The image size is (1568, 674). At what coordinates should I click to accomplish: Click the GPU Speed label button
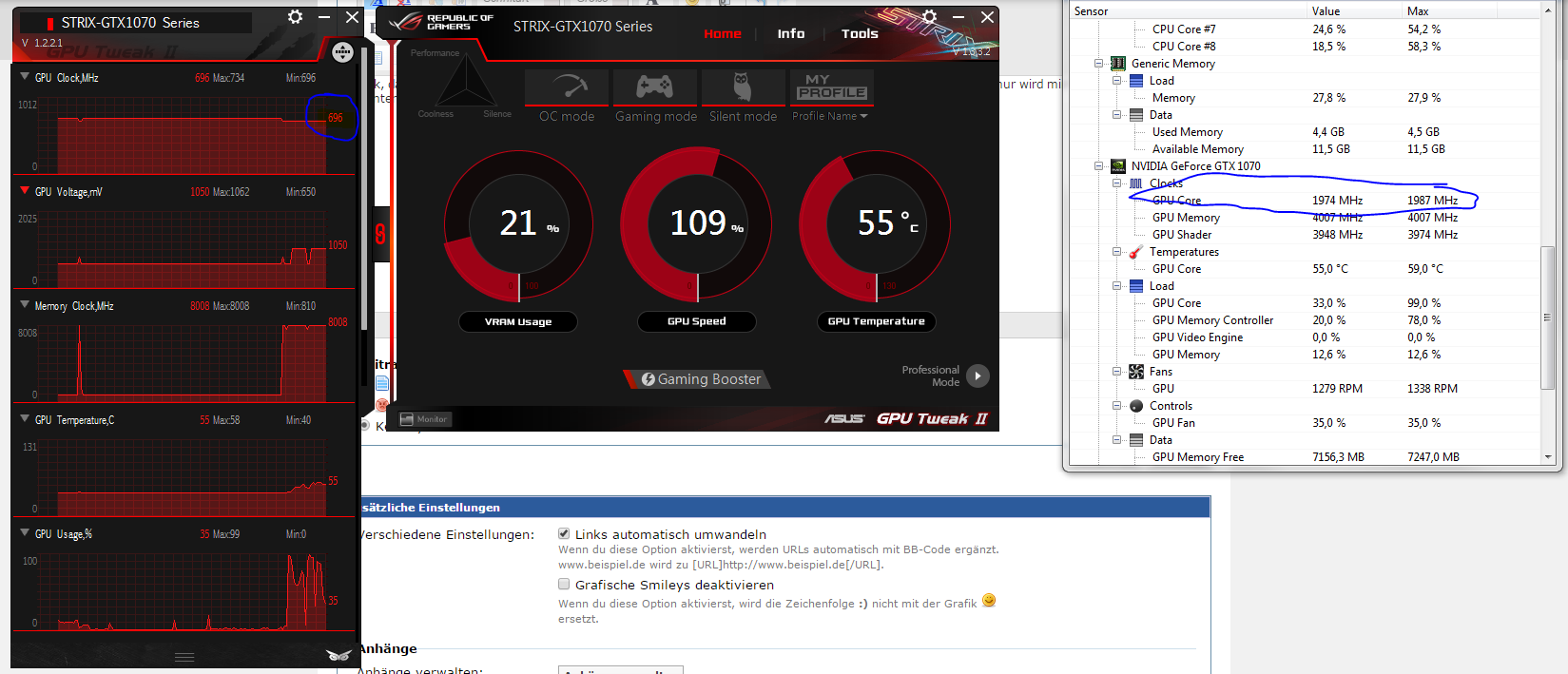click(x=697, y=322)
